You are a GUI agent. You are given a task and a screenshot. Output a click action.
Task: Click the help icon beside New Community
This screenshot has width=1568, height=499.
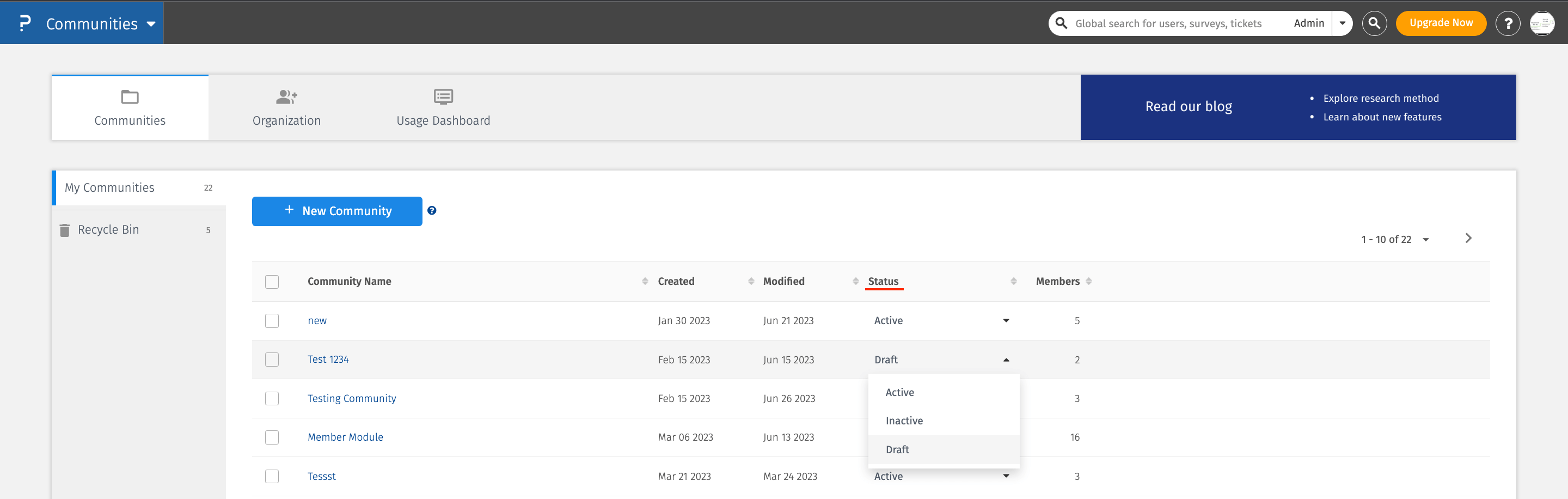pos(432,210)
